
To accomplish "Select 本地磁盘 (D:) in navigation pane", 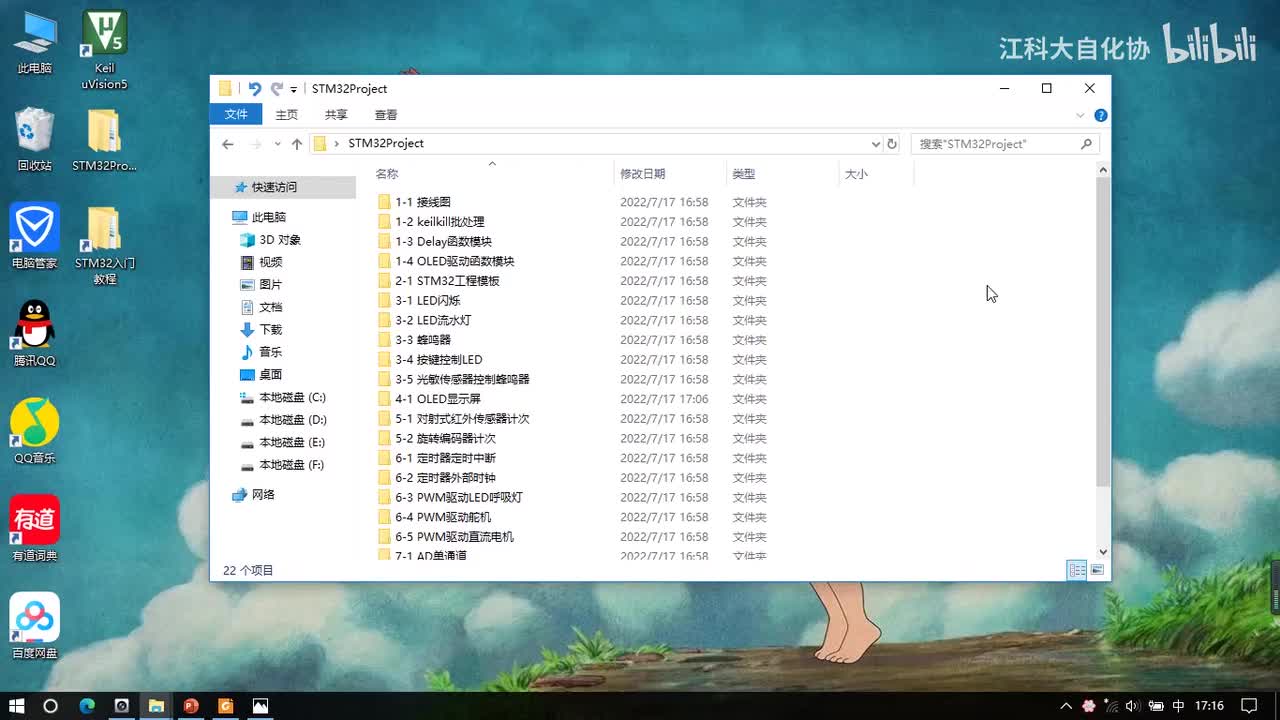I will 283,420.
